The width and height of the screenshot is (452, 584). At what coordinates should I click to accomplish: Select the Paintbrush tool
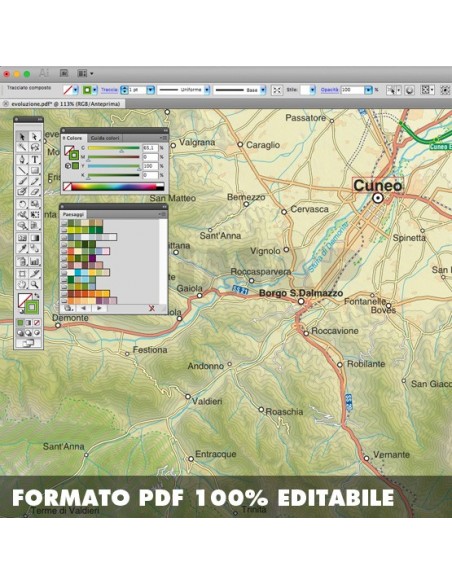point(22,181)
